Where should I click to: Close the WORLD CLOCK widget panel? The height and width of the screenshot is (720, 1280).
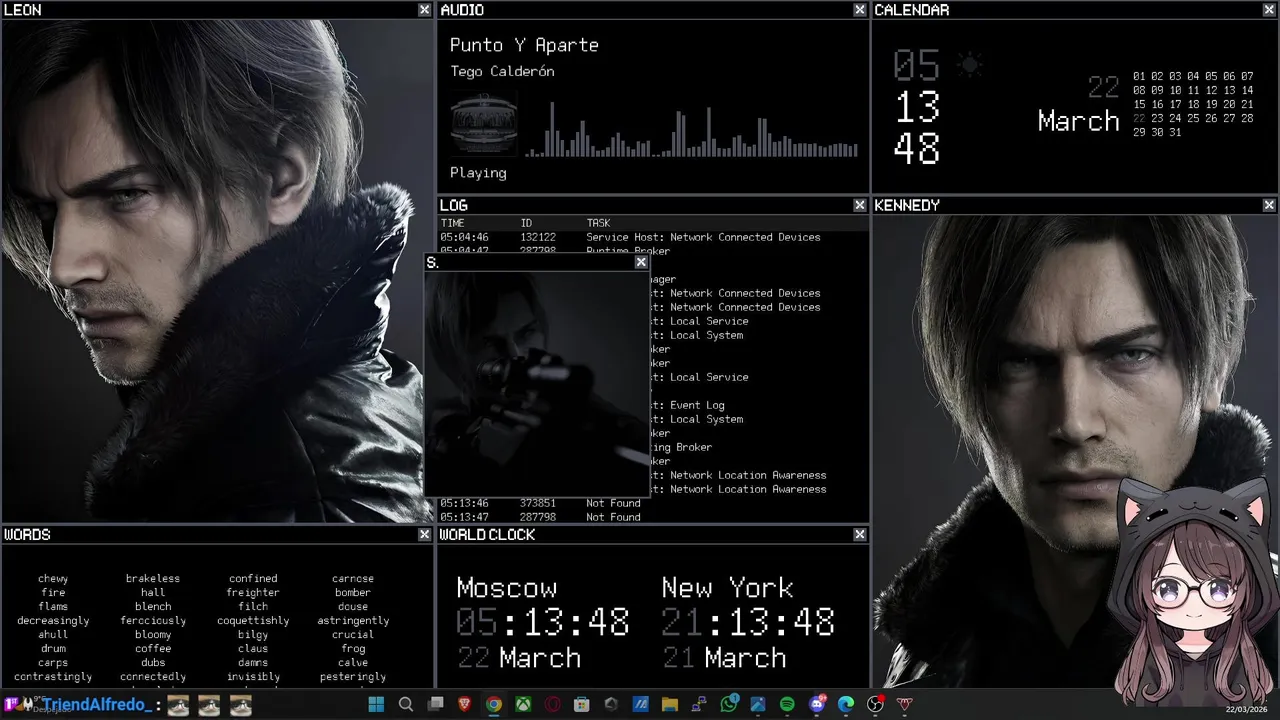pyautogui.click(x=860, y=535)
